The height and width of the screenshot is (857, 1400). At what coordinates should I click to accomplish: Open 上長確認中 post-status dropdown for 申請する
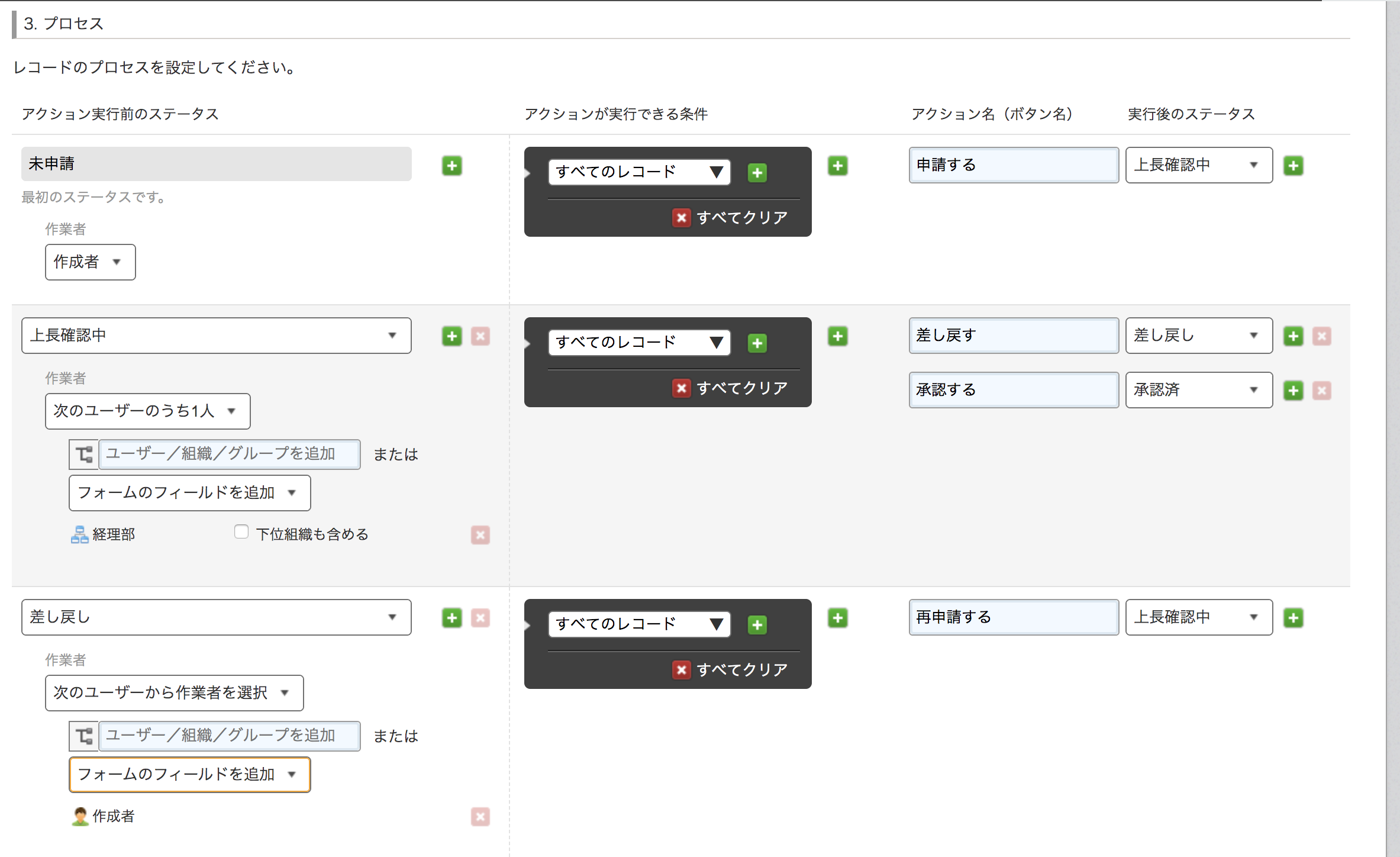1199,165
